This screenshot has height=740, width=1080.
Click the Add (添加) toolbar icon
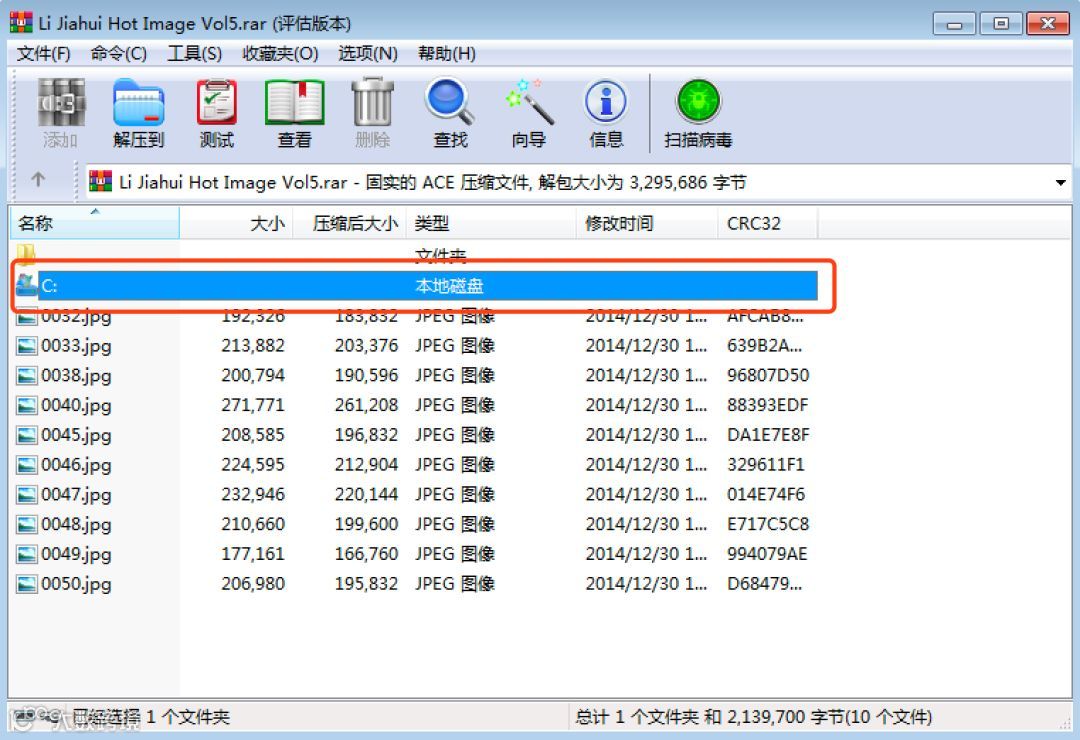click(x=61, y=103)
